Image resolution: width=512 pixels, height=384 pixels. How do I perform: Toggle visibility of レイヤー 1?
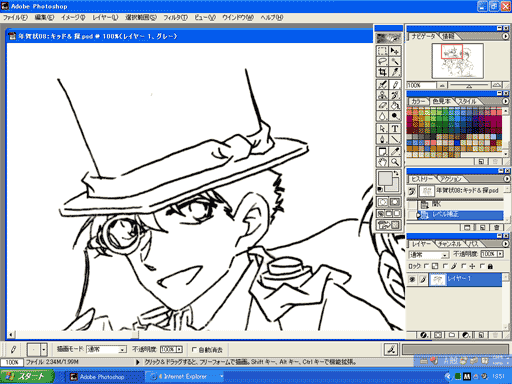pos(412,279)
